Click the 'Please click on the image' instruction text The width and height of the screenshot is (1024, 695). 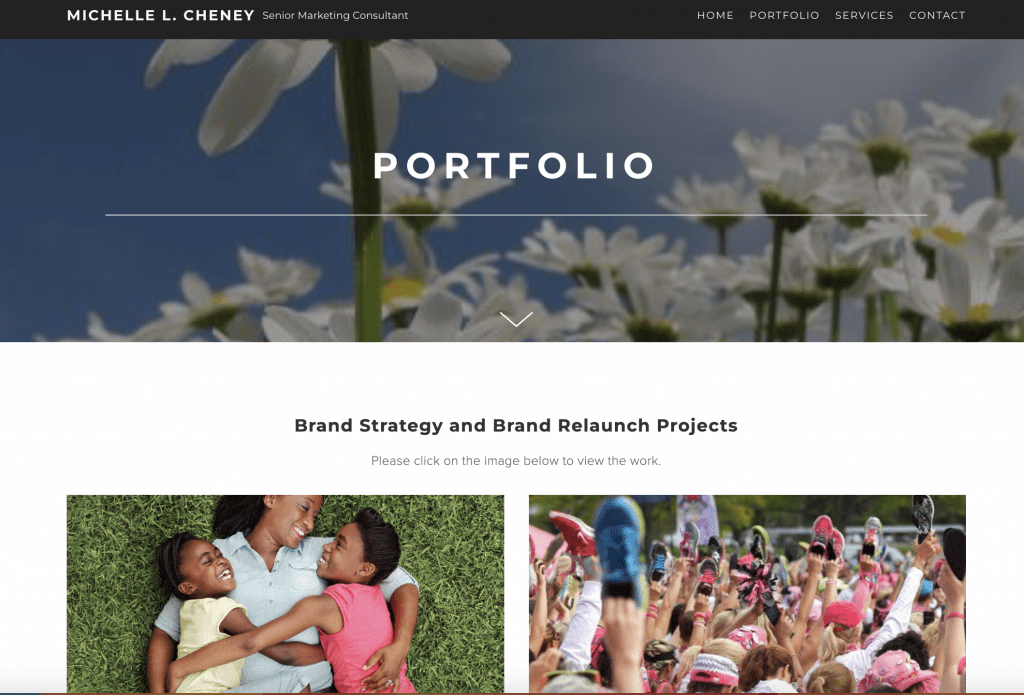[516, 461]
